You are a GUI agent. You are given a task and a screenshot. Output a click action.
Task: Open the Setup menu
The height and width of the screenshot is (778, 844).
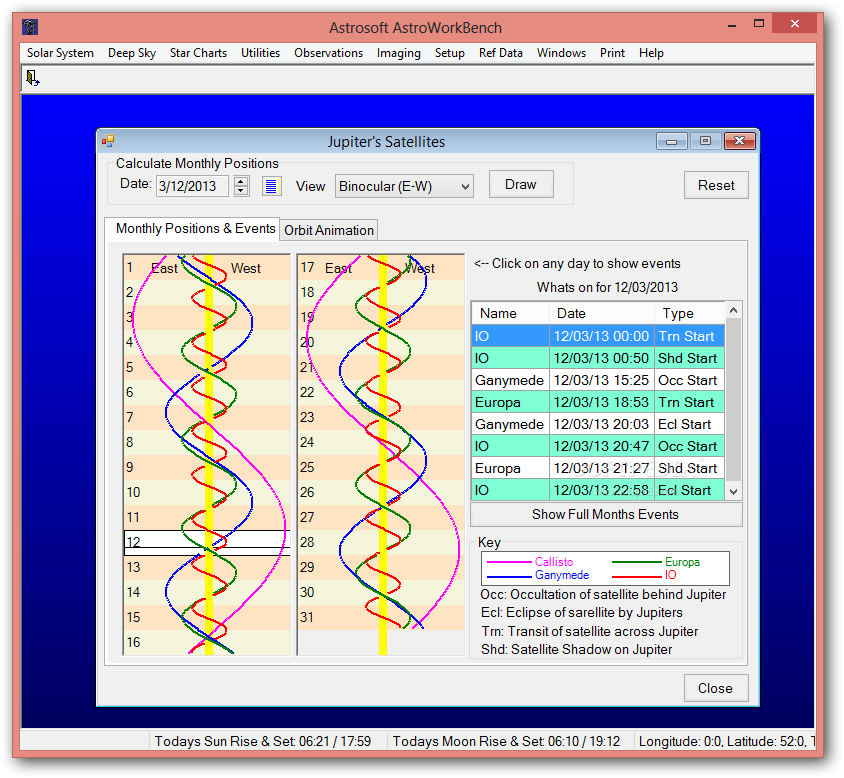[449, 53]
